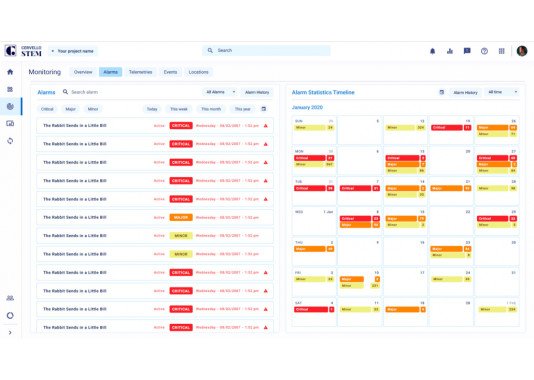The width and height of the screenshot is (534, 380).
Task: Switch to the Overview tab
Action: pos(83,72)
